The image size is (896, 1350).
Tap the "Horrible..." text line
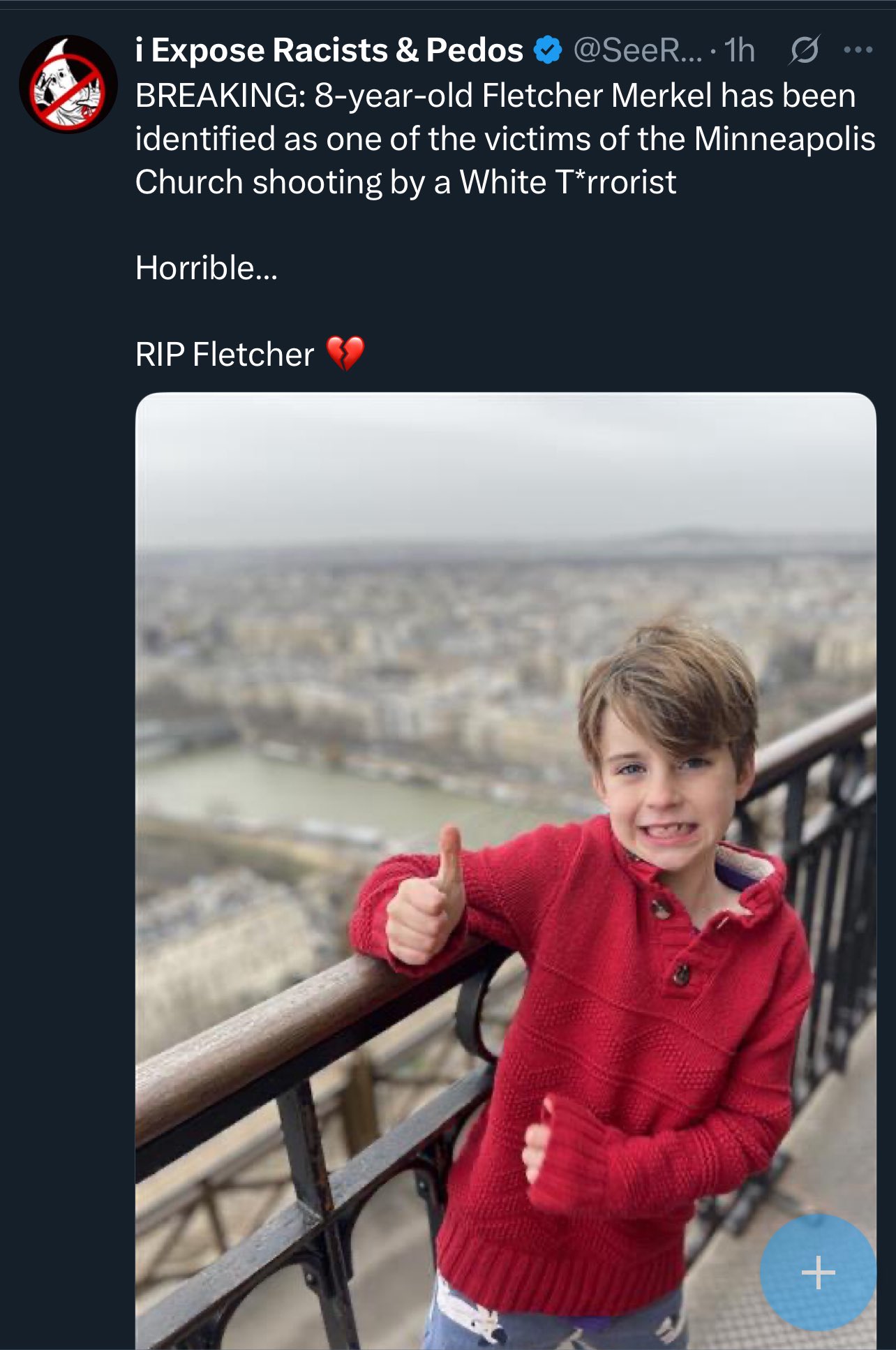click(x=207, y=268)
